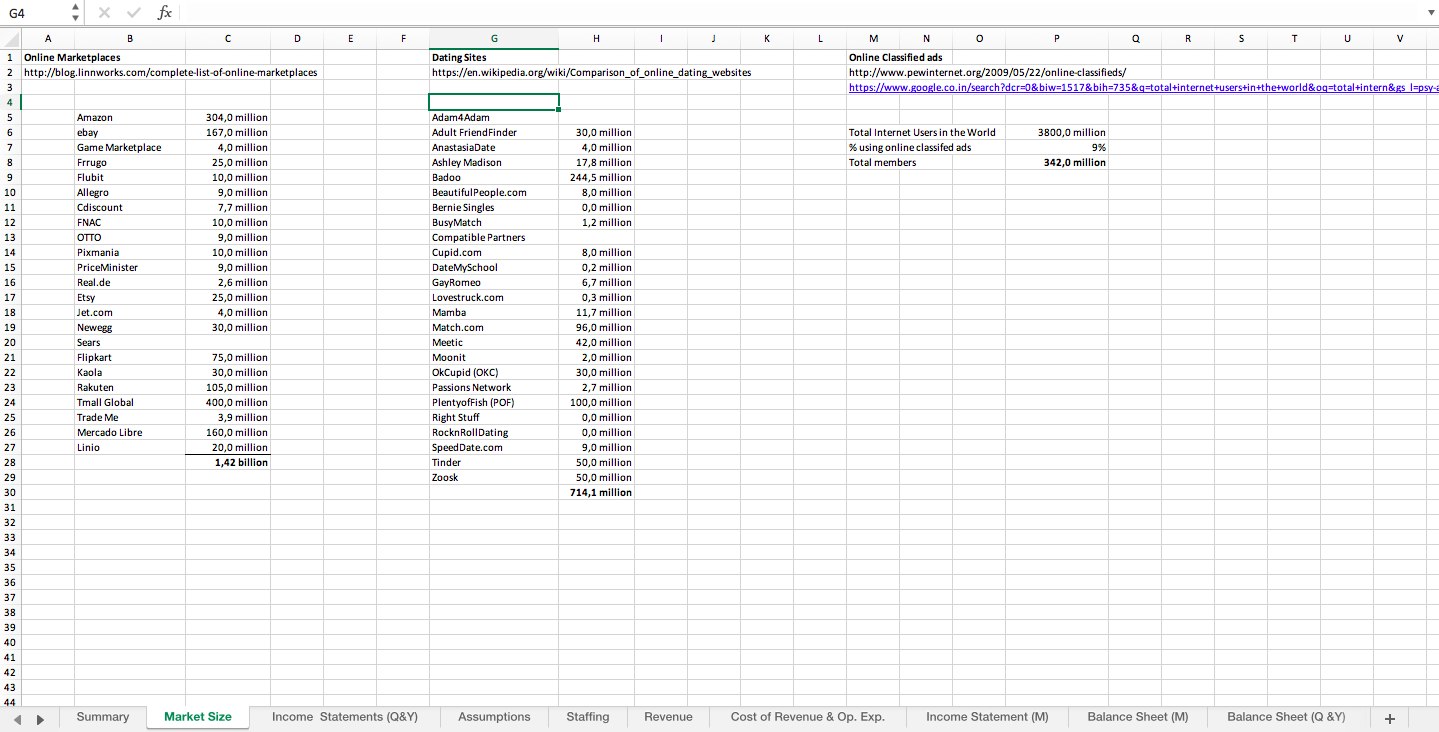Click the cancel (X) formula entry icon
The height and width of the screenshot is (732, 1439).
(105, 12)
